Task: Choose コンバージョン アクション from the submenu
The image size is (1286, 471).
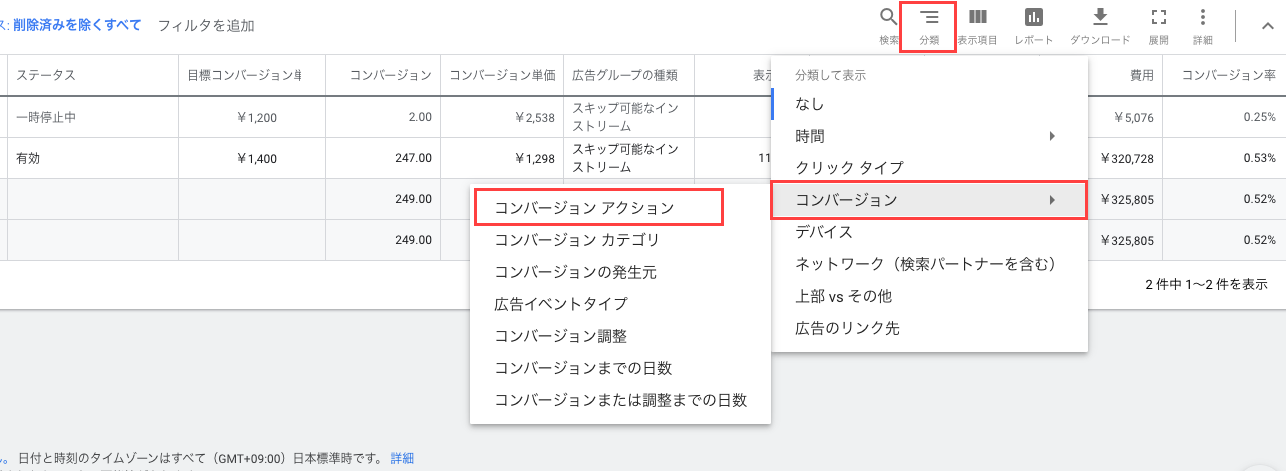Action: 584,208
